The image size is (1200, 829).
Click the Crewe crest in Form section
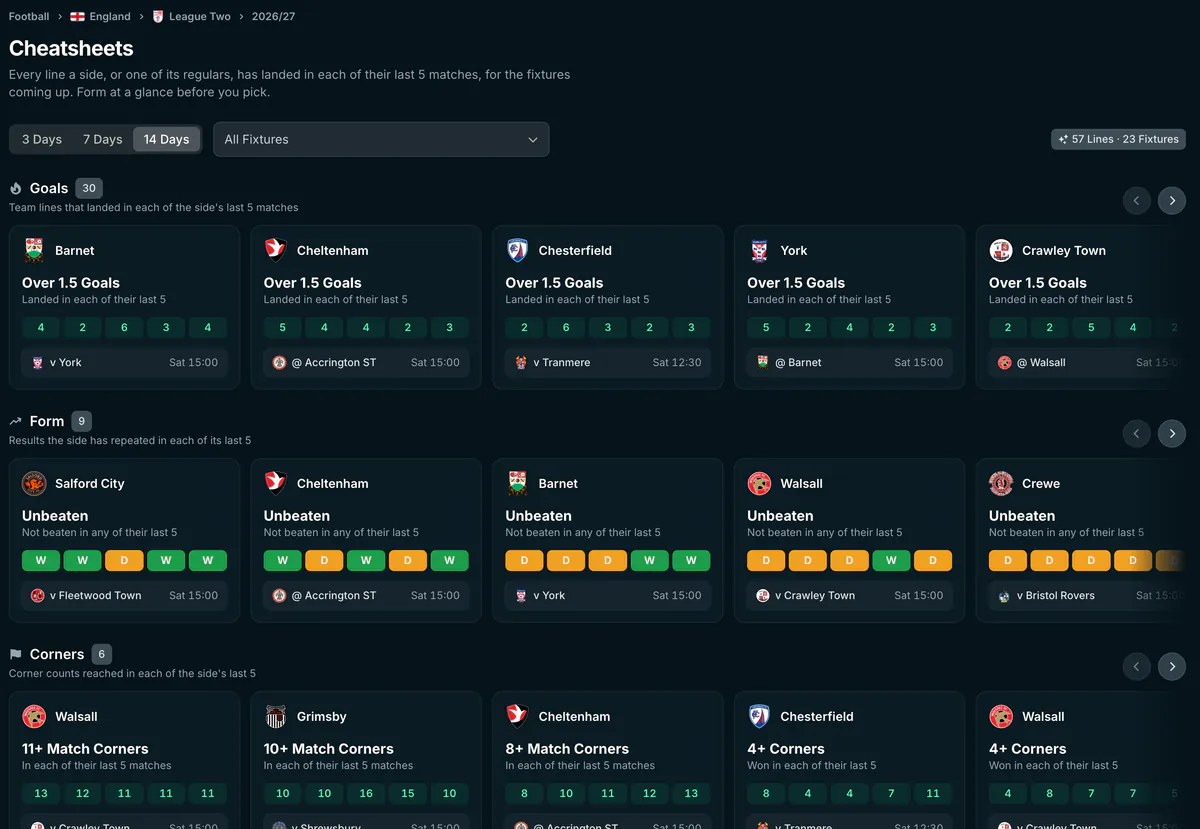(x=1001, y=483)
